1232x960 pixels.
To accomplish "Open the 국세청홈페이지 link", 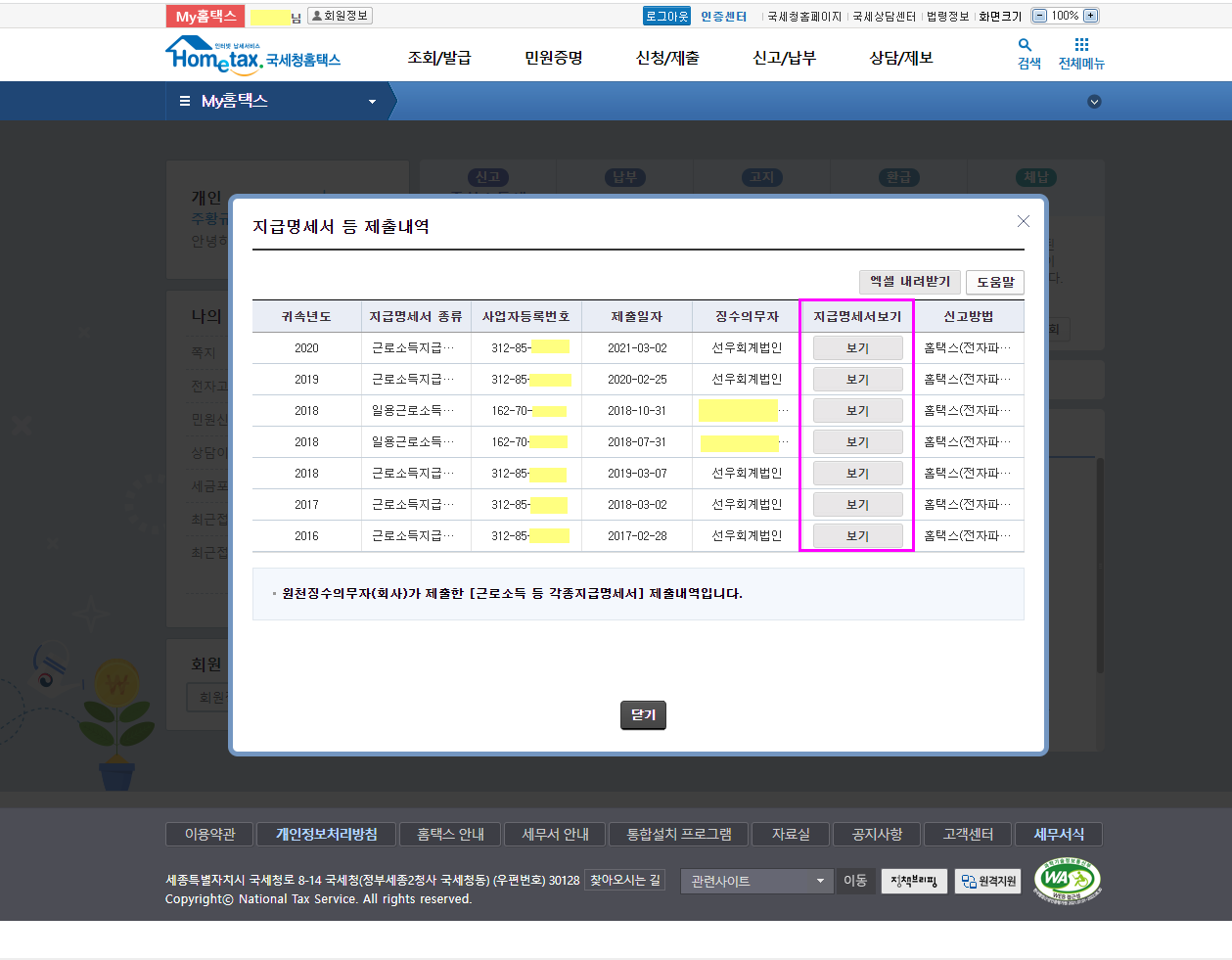I will 804,17.
